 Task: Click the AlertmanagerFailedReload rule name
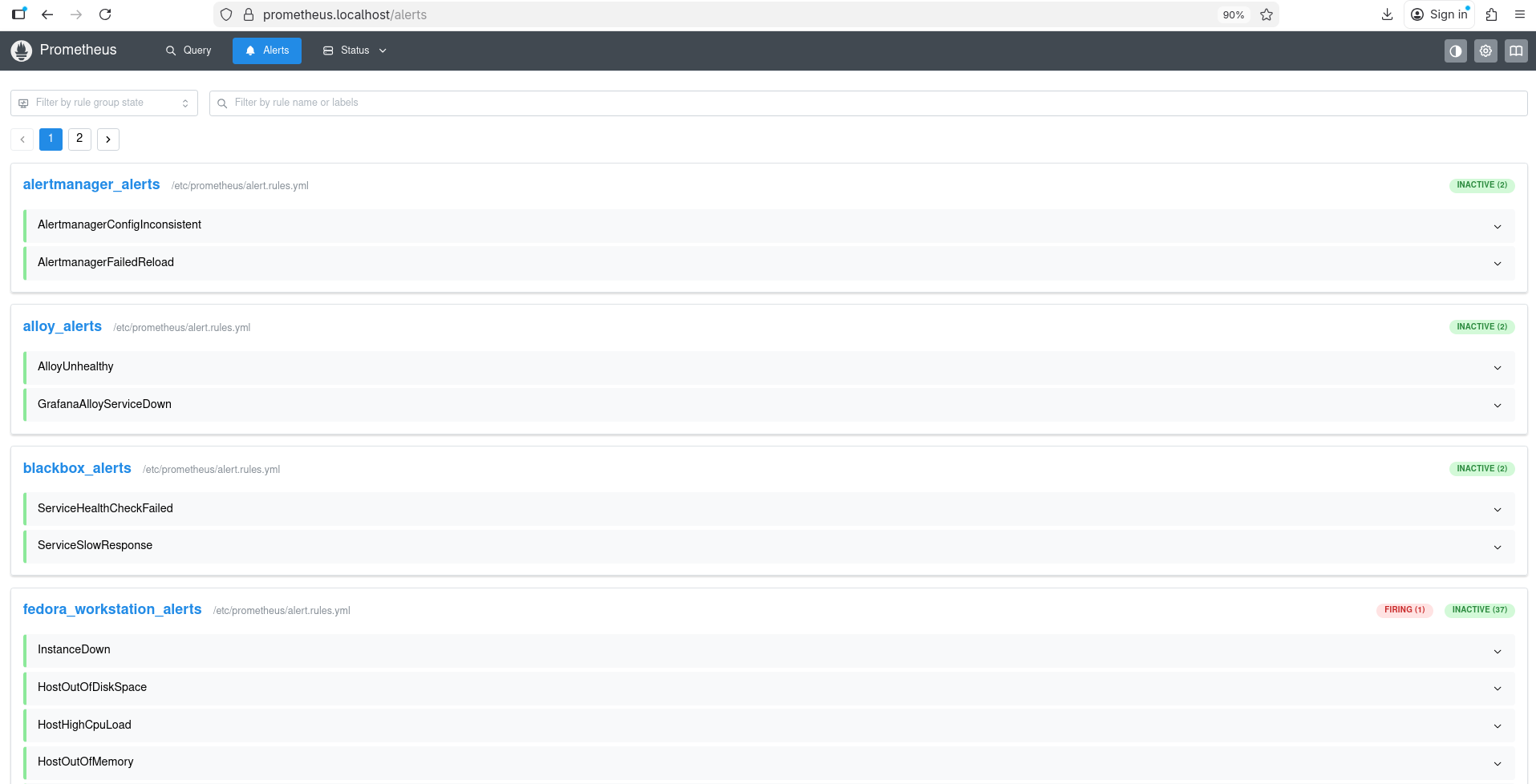click(x=106, y=262)
